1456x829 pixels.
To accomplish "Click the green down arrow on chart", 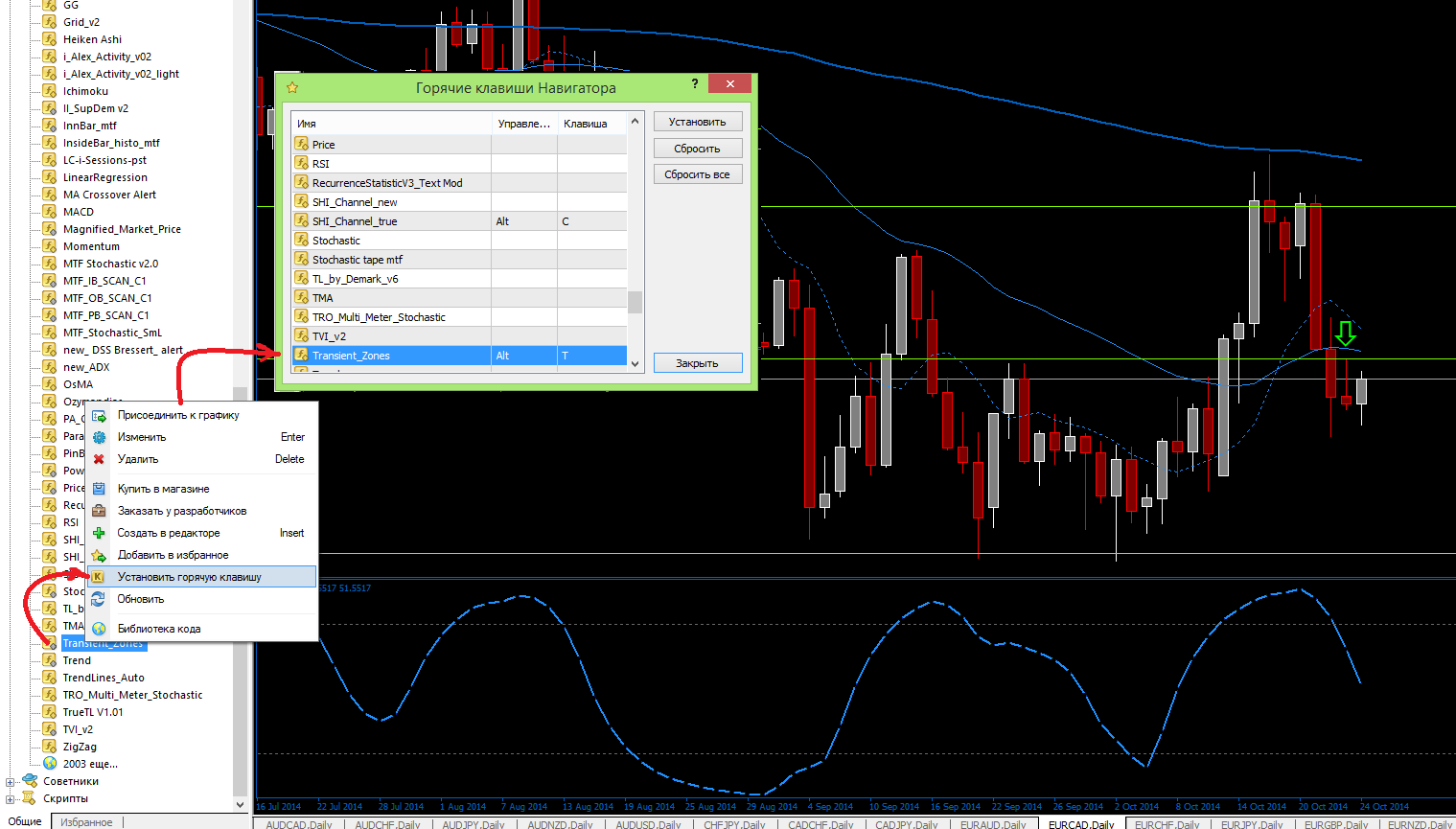I will tap(1346, 334).
